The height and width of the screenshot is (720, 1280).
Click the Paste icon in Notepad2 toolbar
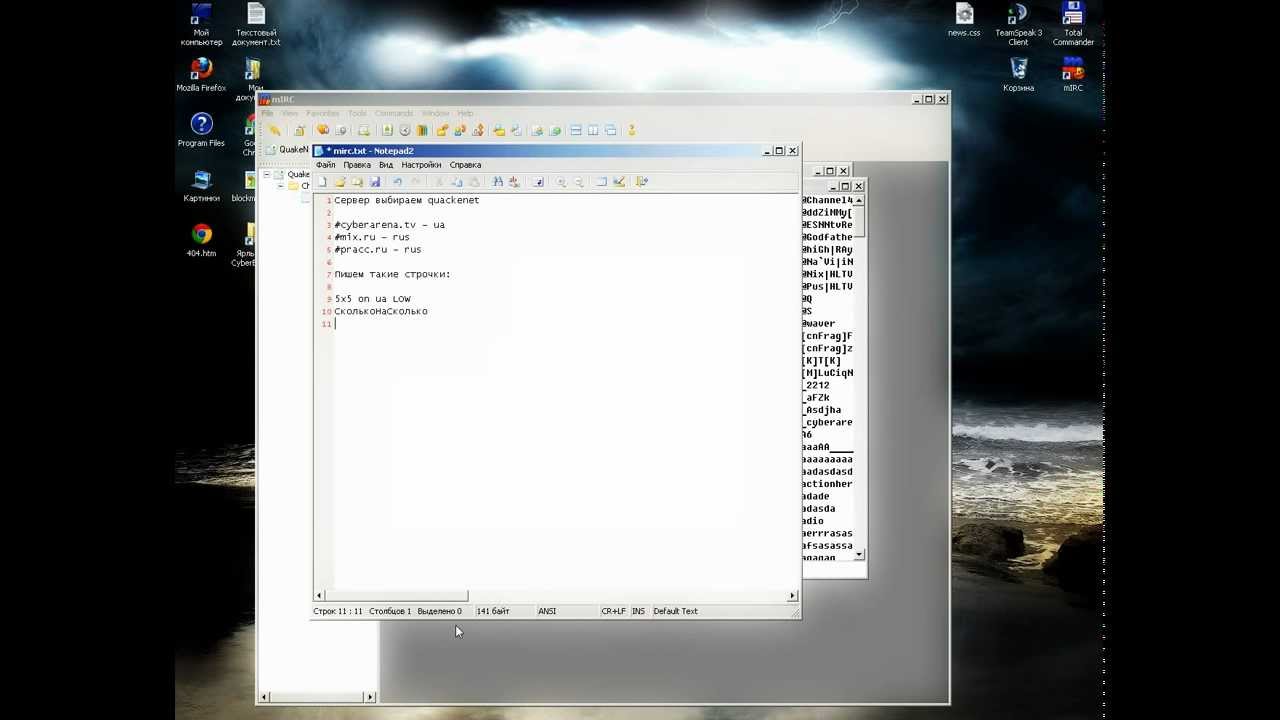(x=474, y=182)
